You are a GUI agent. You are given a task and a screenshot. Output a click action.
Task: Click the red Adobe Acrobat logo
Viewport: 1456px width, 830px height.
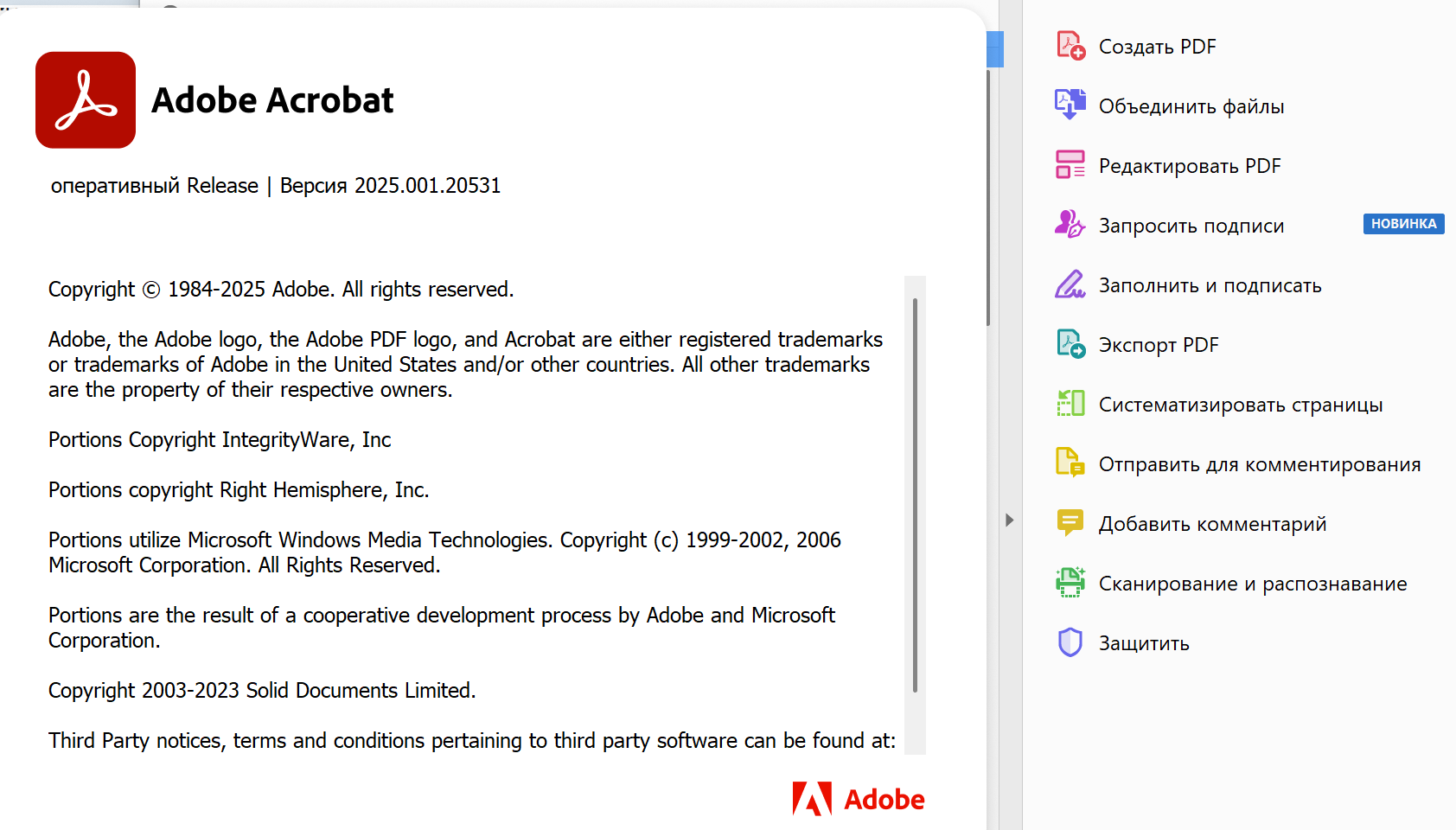pos(86,100)
